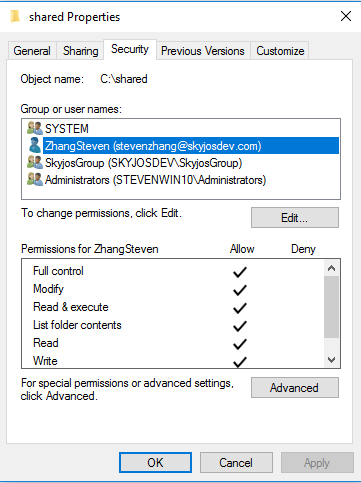Screen dimensions: 361x483
Task: Click the SkyjosGroup group icon
Action: click(x=35, y=162)
